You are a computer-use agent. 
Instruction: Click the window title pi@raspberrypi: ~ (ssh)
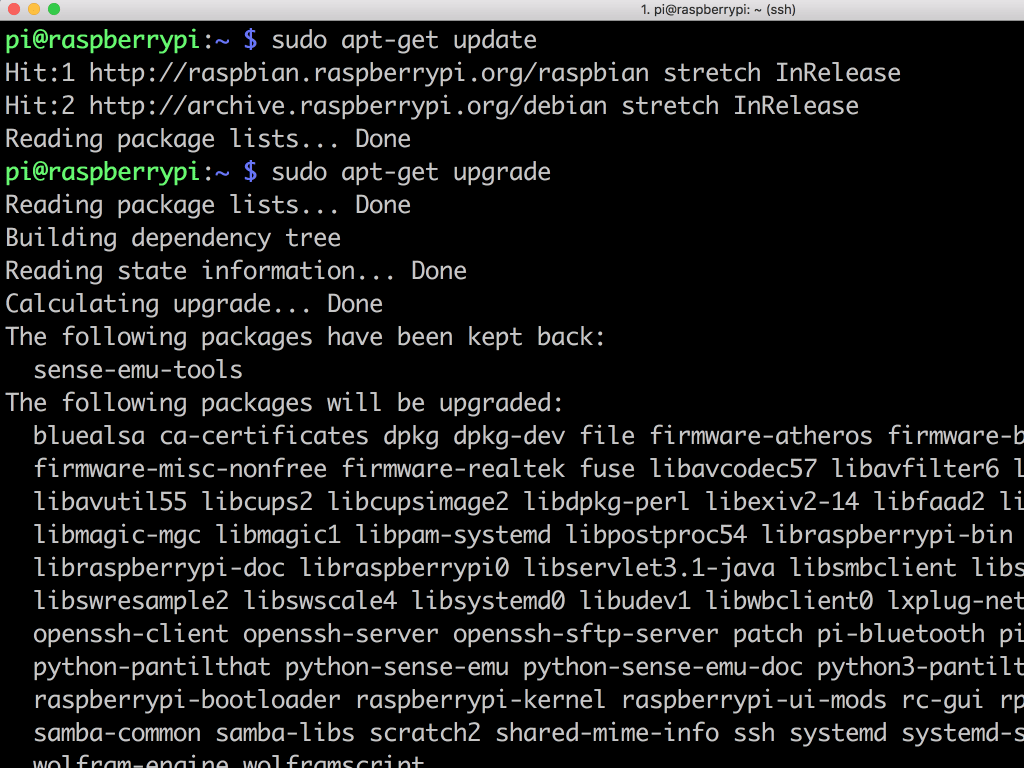point(718,10)
